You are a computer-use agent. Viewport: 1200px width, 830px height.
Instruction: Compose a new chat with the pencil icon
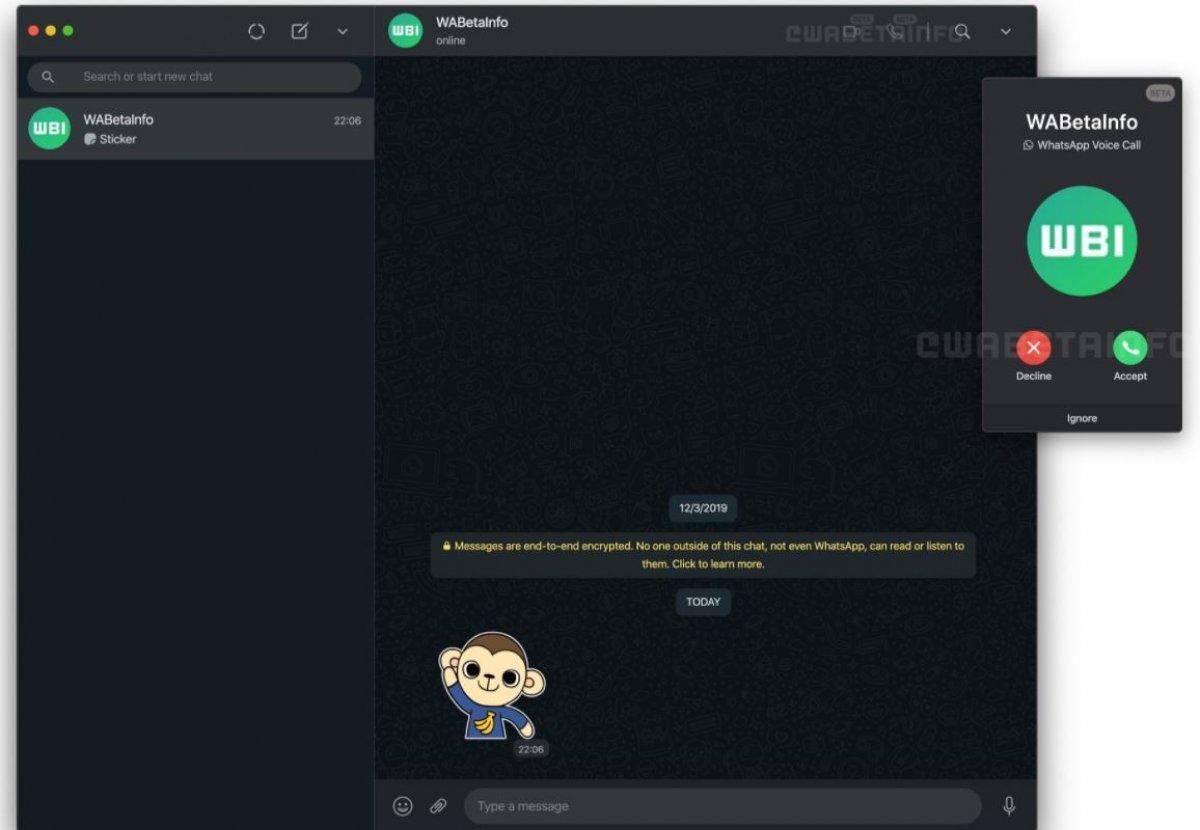[x=299, y=31]
